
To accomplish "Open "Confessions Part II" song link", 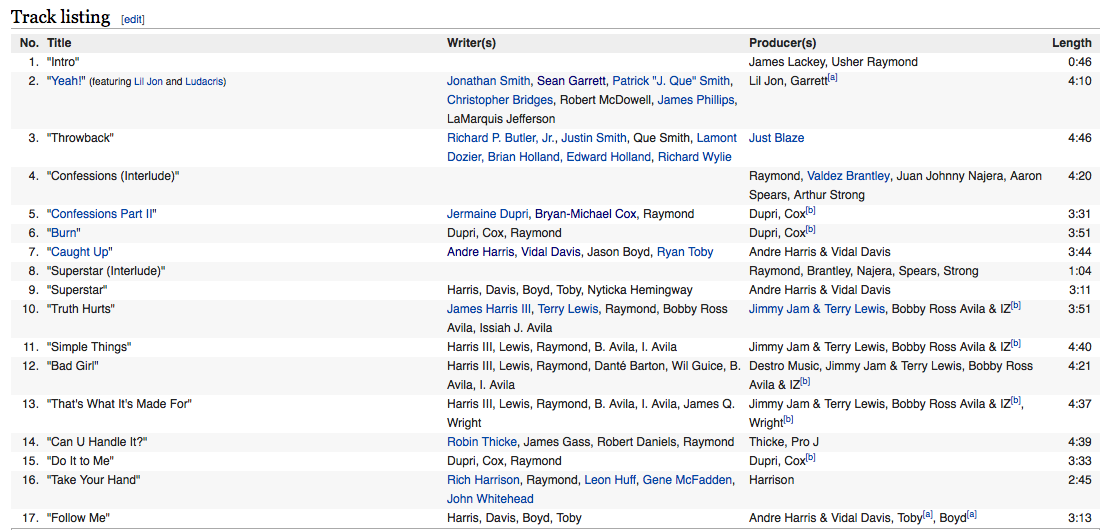I will [102, 214].
